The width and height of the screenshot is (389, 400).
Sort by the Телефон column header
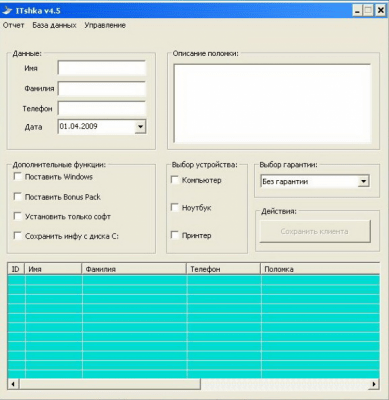tap(224, 269)
